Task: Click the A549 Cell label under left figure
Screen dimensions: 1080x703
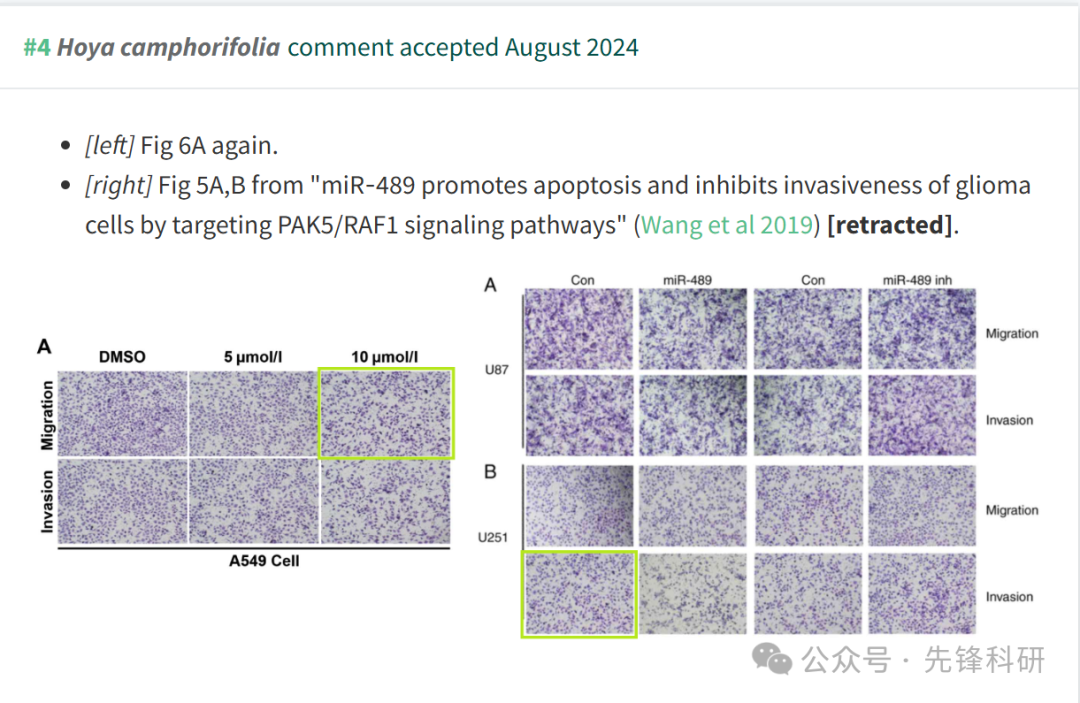Action: click(264, 561)
